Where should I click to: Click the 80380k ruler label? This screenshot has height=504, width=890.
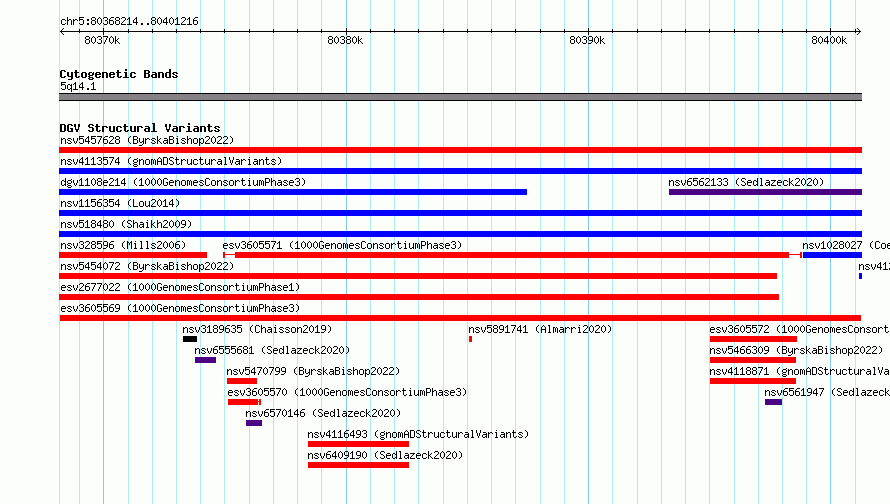pyautogui.click(x=345, y=40)
